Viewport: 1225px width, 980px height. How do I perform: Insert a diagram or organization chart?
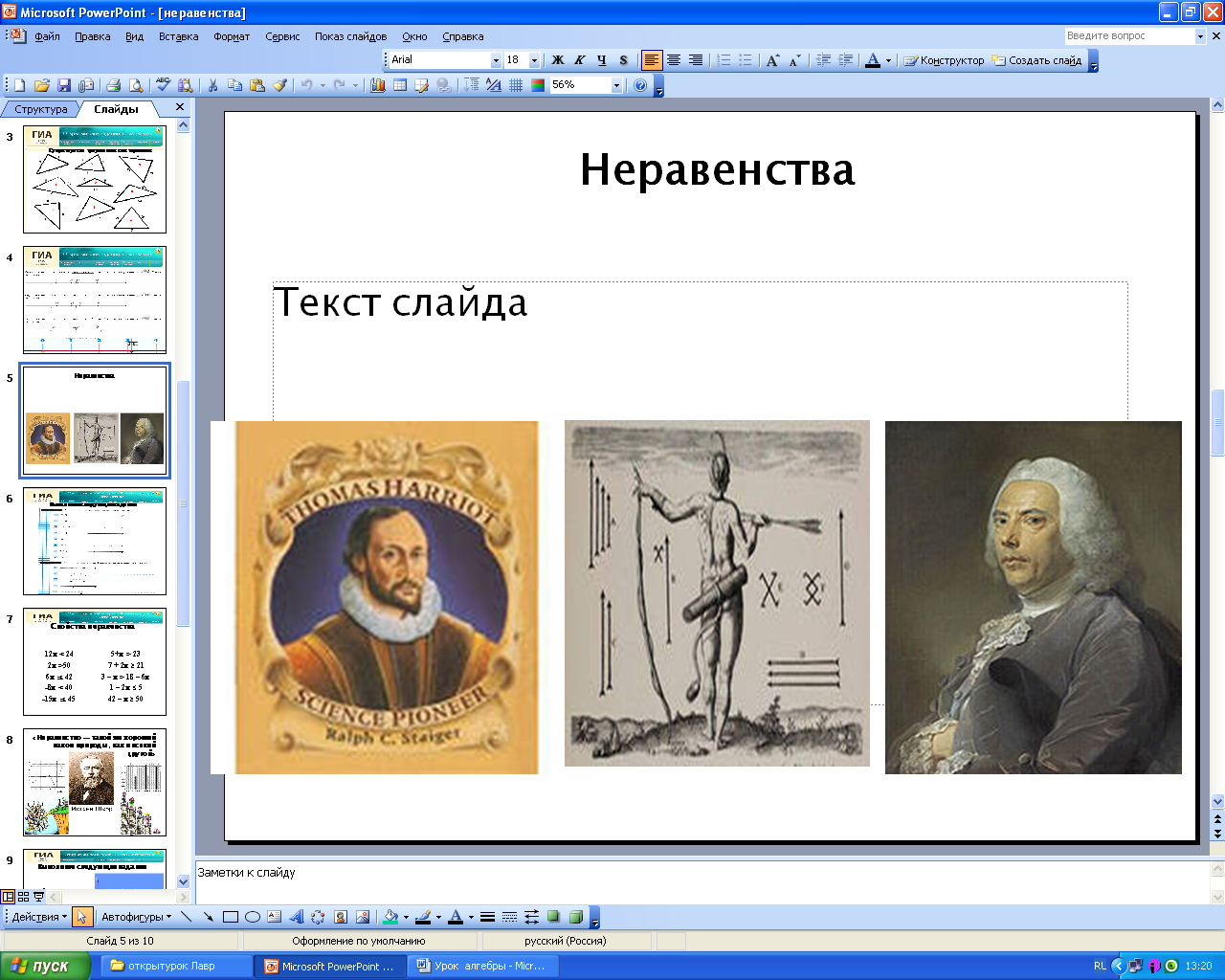pyautogui.click(x=318, y=917)
